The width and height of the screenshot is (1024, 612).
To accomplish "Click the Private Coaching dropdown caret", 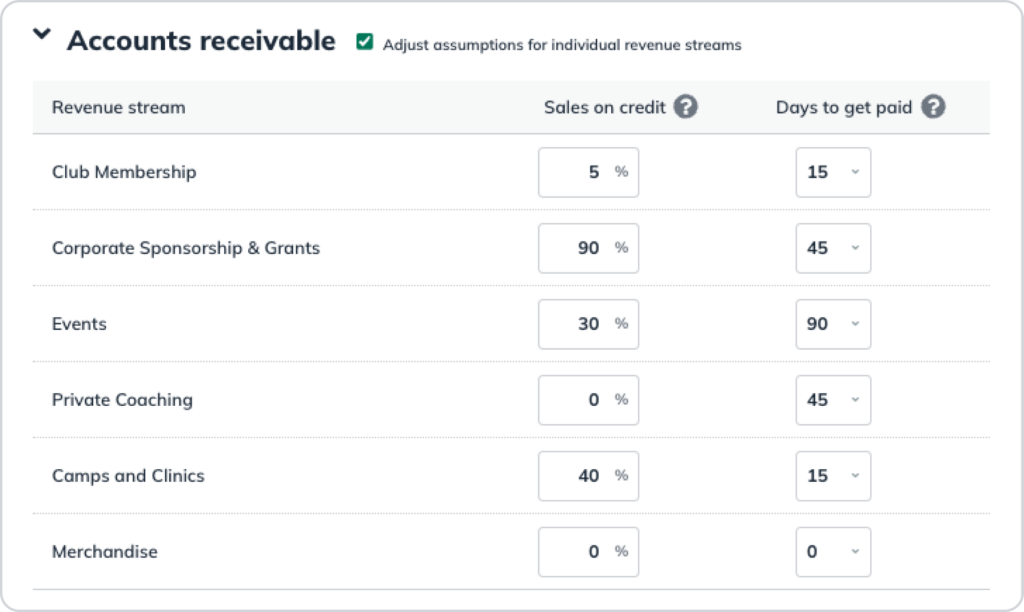I will pyautogui.click(x=855, y=400).
